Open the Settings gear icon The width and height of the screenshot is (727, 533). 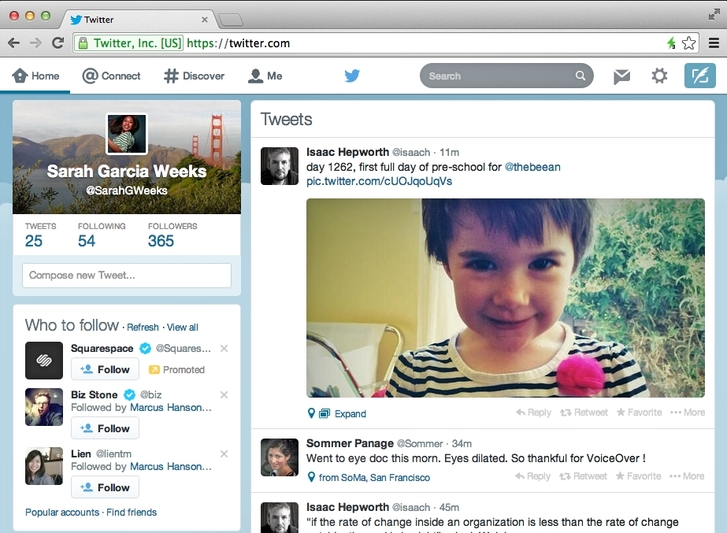(659, 76)
